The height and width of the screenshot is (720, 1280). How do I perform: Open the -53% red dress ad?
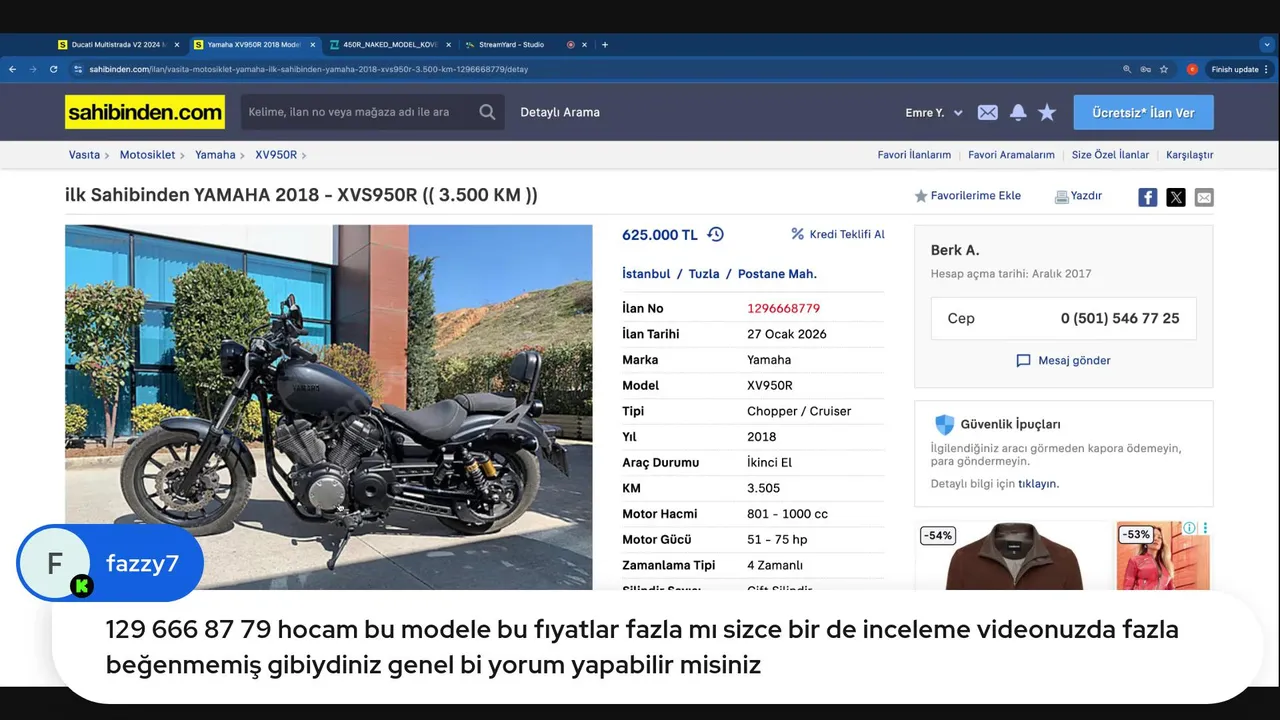click(1162, 555)
